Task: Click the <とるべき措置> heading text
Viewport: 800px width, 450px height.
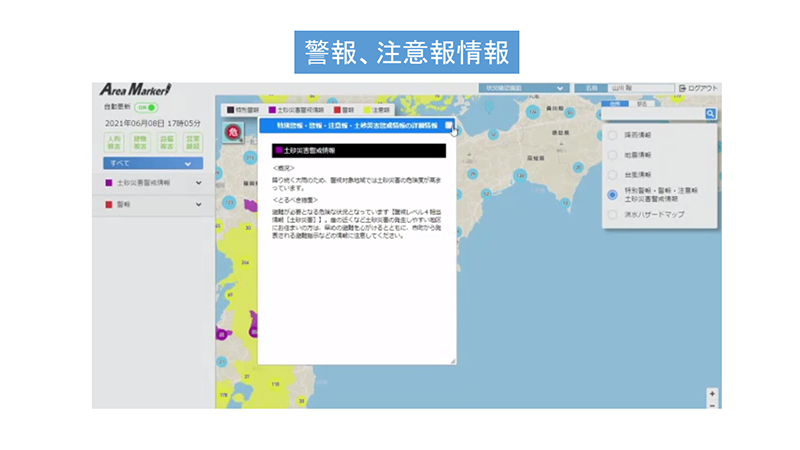Action: 295,200
